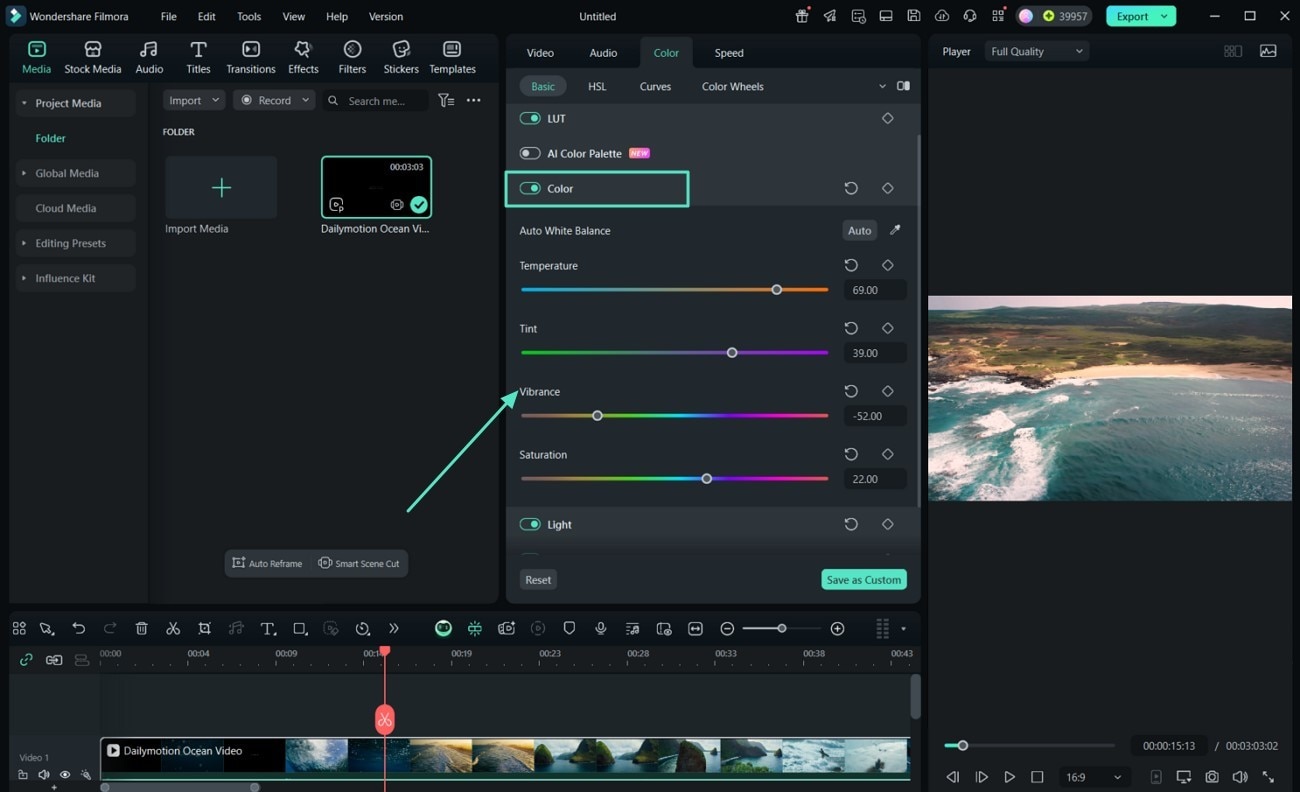Image resolution: width=1300 pixels, height=792 pixels.
Task: Select the crop tool in the timeline toolbar
Action: (204, 628)
